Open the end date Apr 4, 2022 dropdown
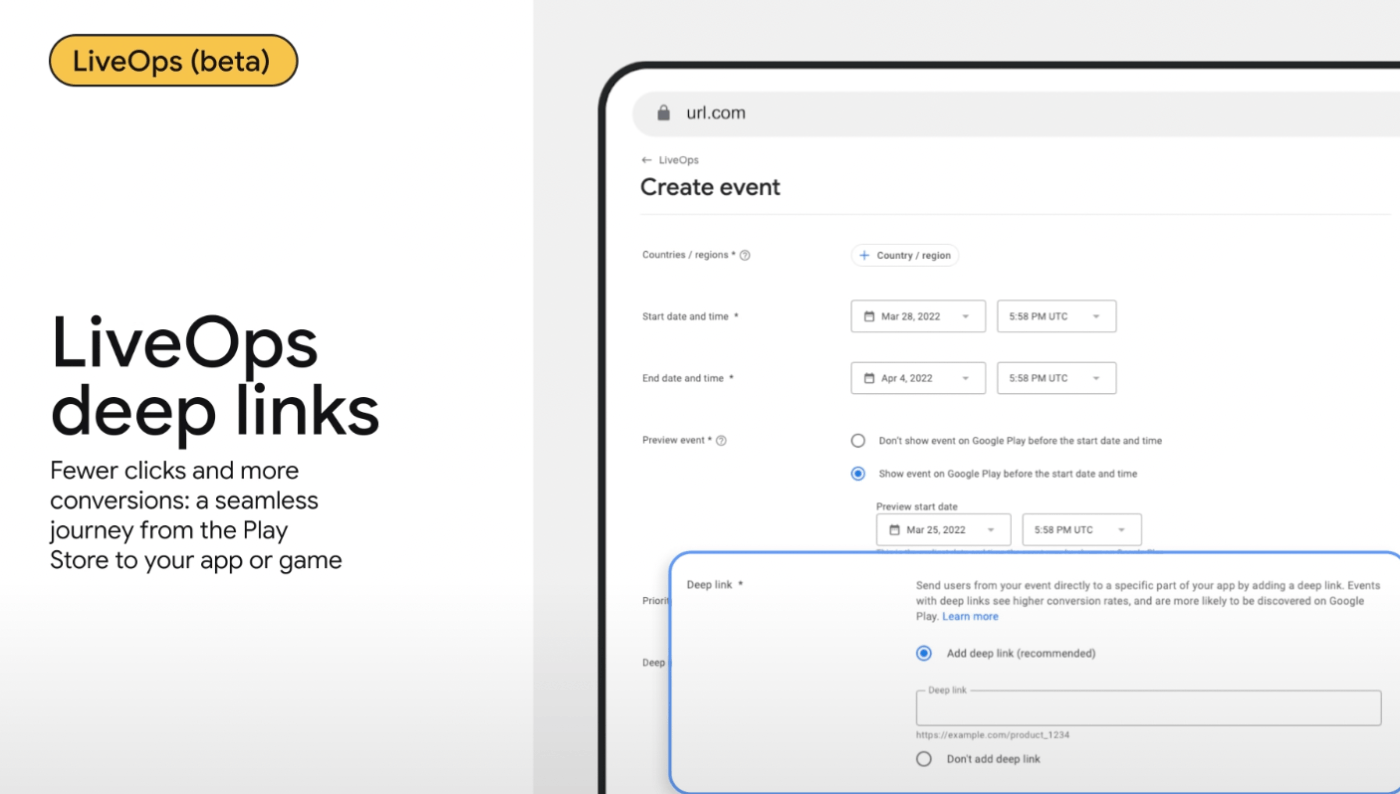The width and height of the screenshot is (1400, 794). (918, 378)
